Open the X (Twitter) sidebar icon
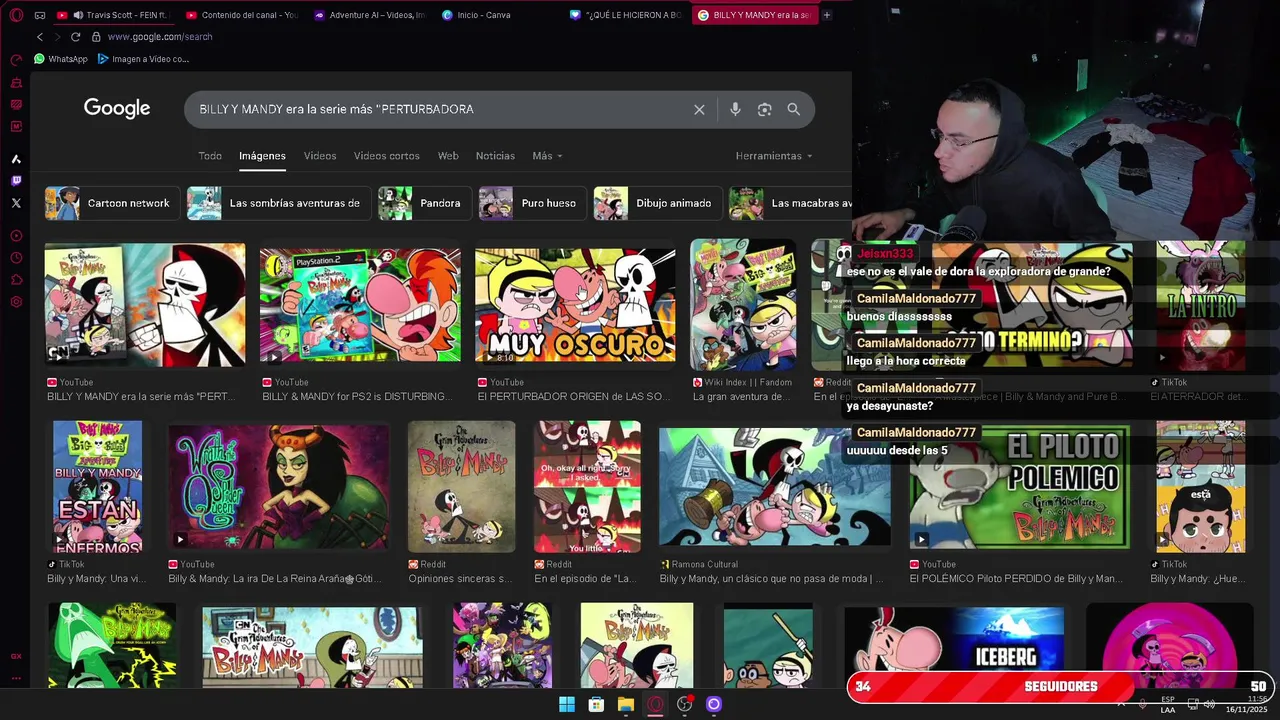 coord(16,203)
